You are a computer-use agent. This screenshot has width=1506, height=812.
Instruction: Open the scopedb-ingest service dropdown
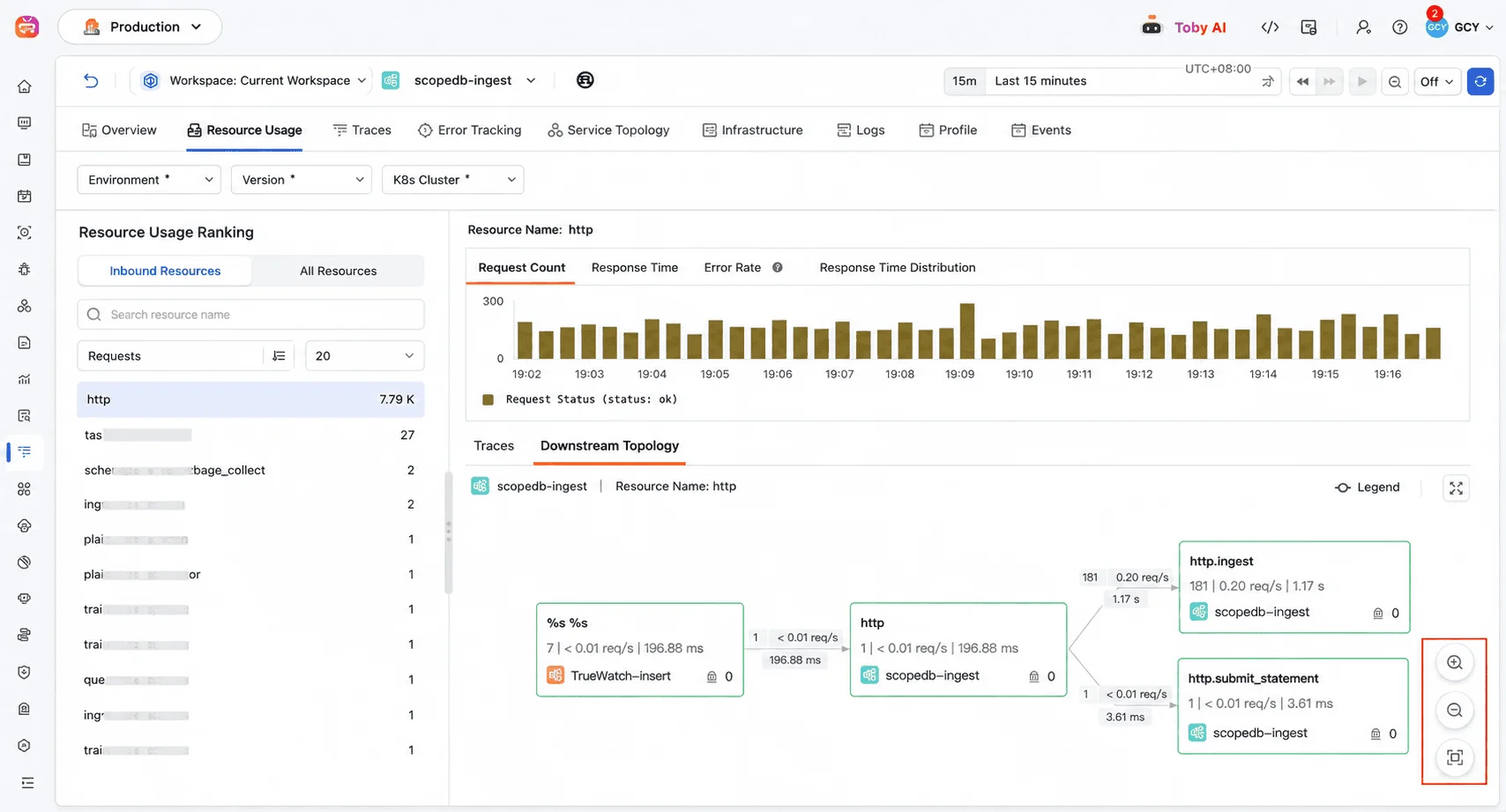point(459,80)
